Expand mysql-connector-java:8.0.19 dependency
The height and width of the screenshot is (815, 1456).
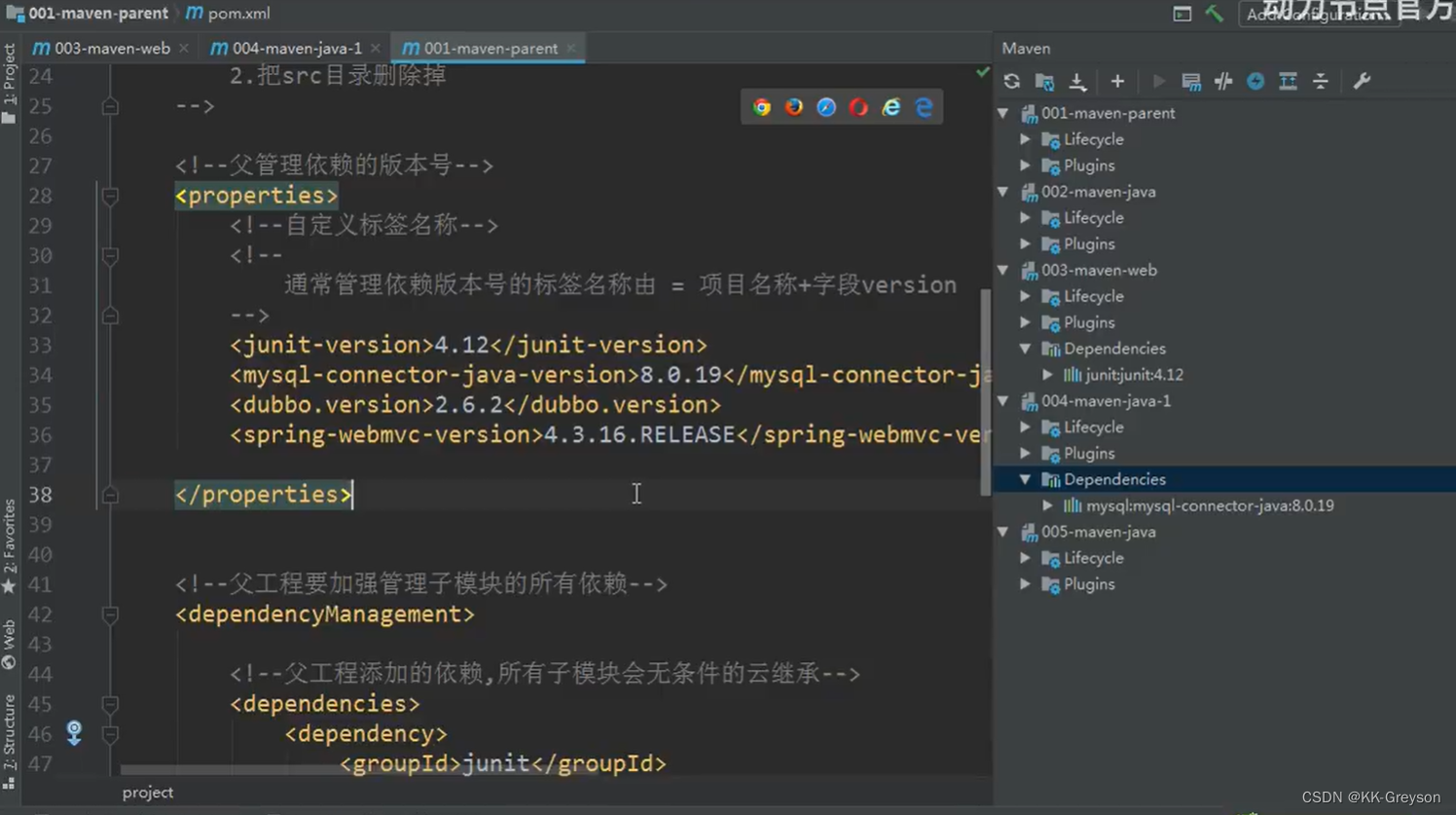(x=1048, y=505)
